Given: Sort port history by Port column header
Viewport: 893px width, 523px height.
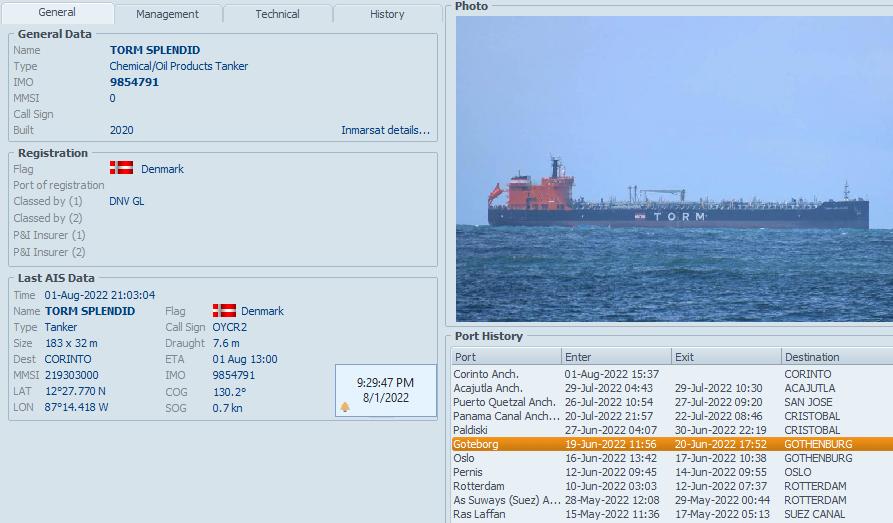Looking at the screenshot, I should (x=506, y=357).
